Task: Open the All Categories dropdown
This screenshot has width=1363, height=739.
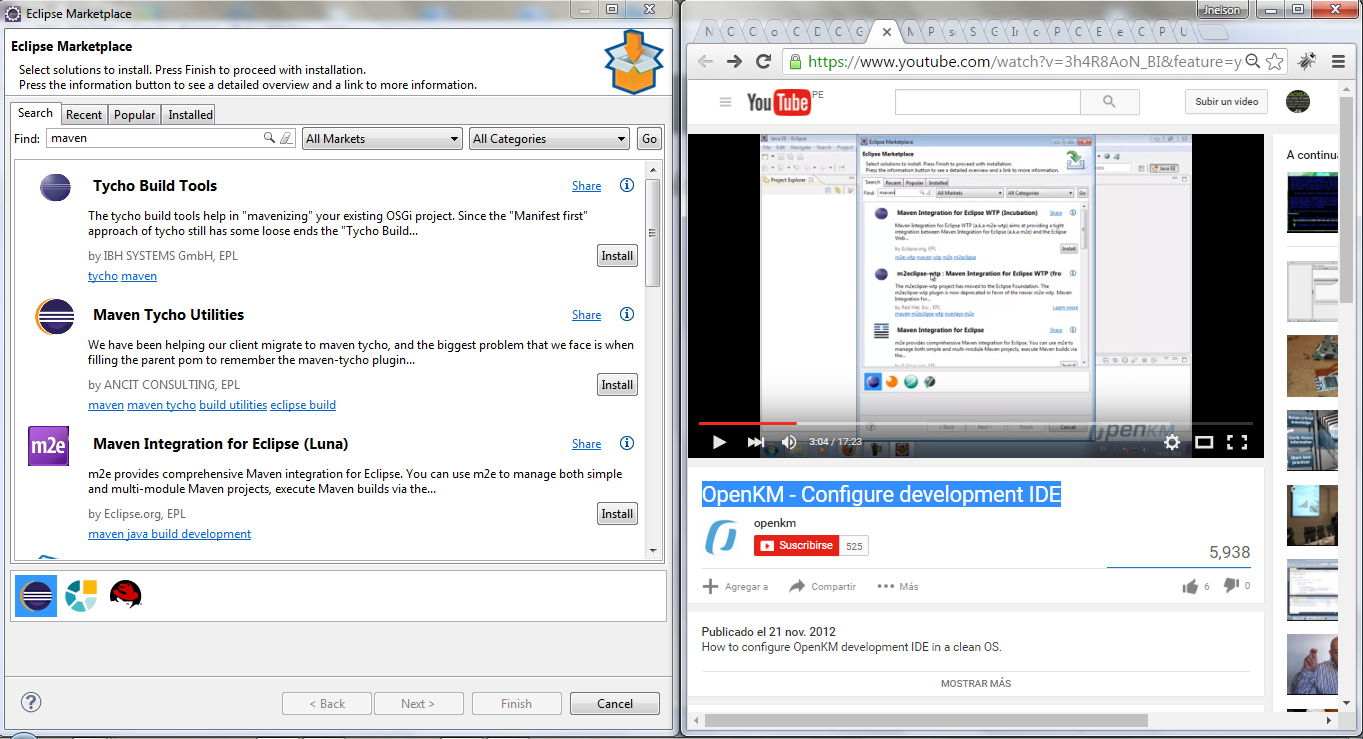Action: pos(549,139)
